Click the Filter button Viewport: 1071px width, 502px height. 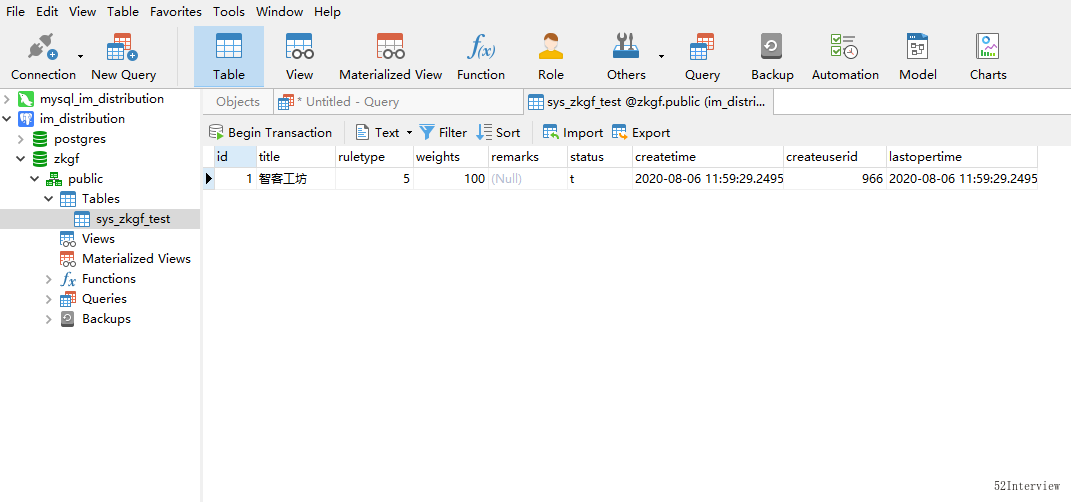tap(443, 133)
